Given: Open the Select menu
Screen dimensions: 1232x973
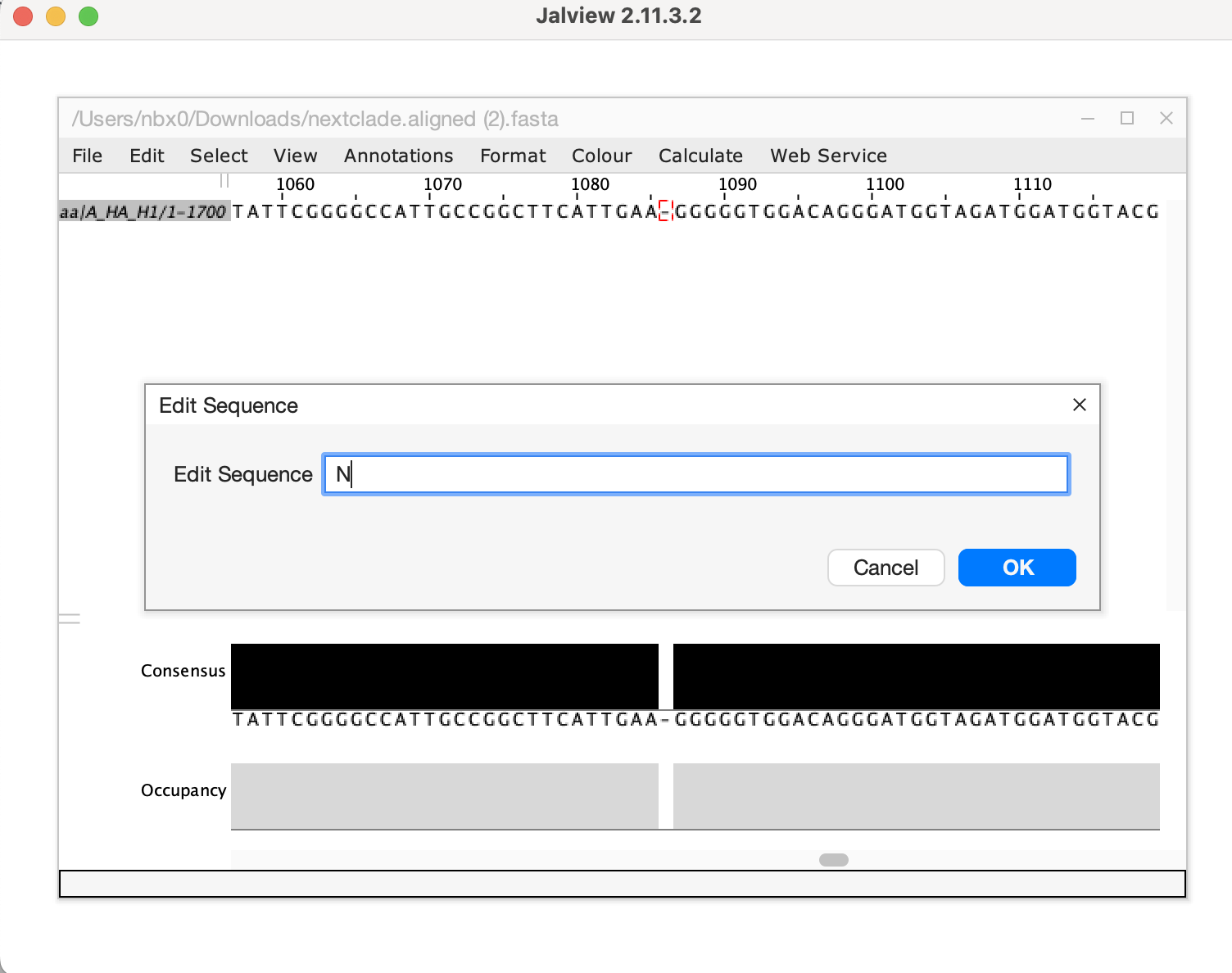Looking at the screenshot, I should 219,156.
